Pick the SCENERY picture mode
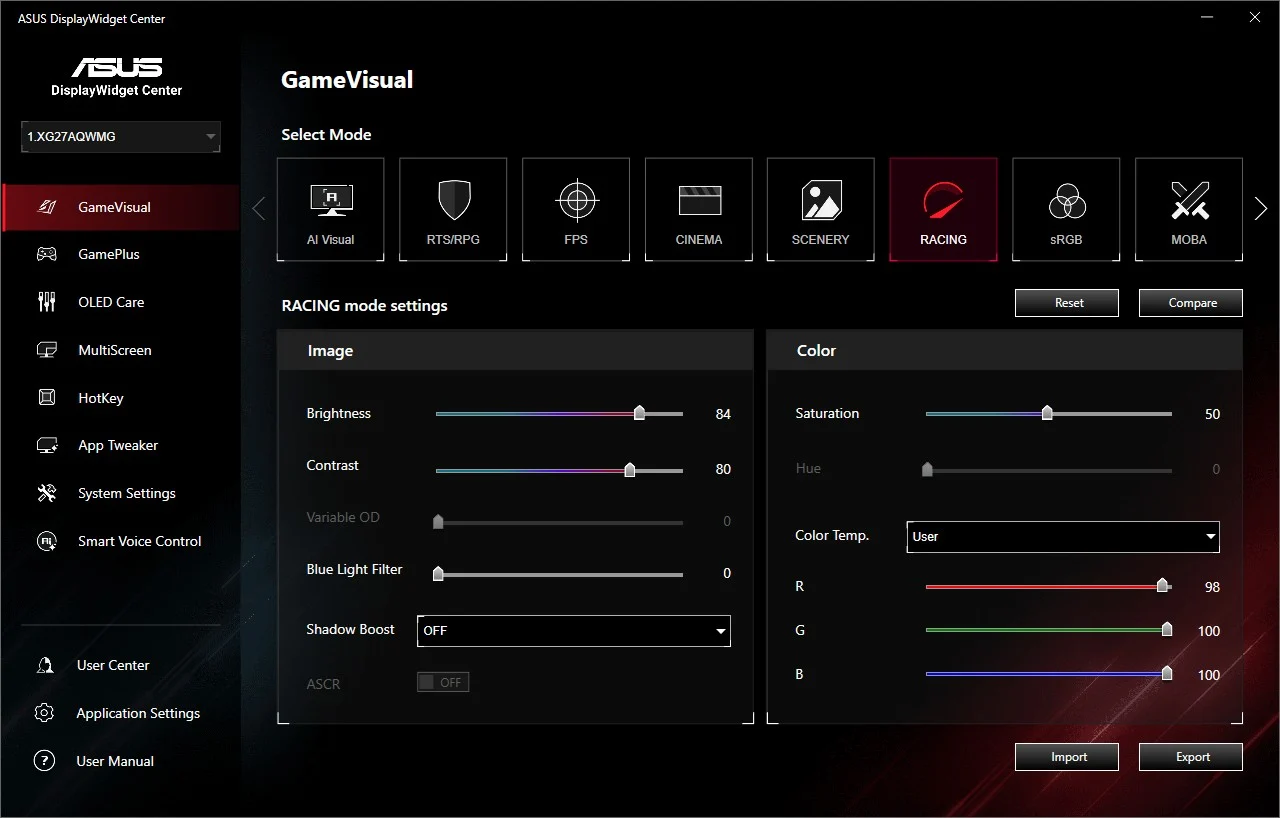This screenshot has width=1280, height=818. (821, 210)
